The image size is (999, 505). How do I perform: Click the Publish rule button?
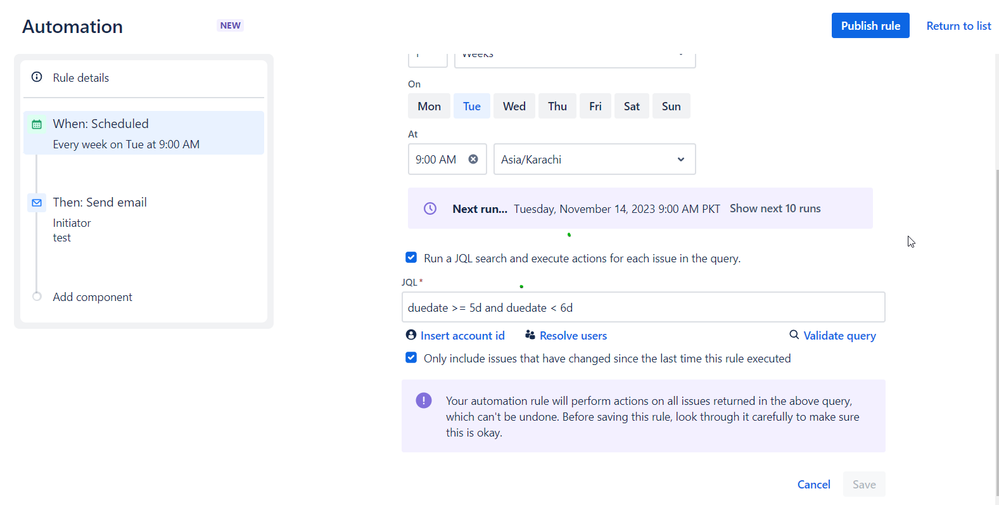[870, 25]
